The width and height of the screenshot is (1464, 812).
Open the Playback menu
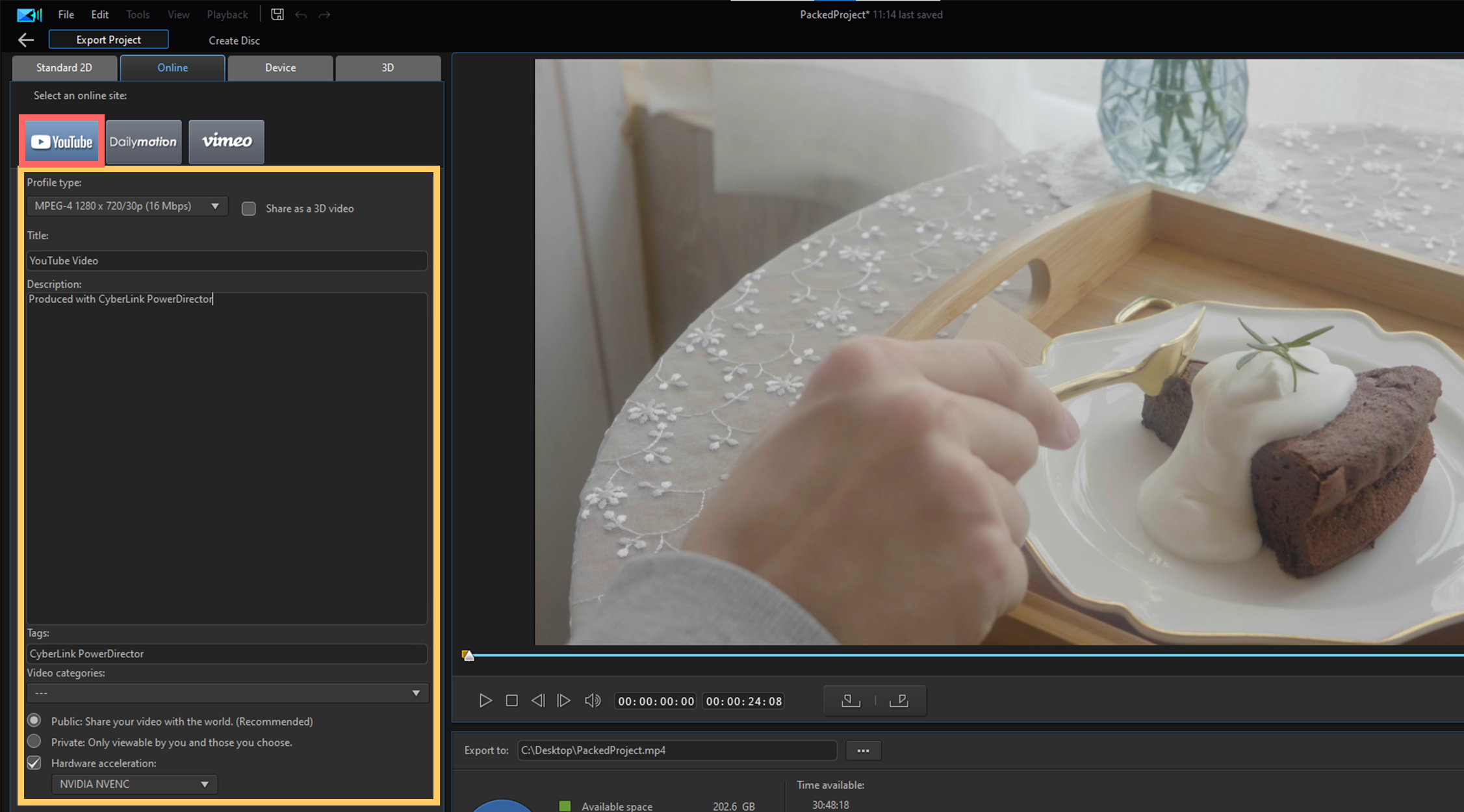point(227,14)
